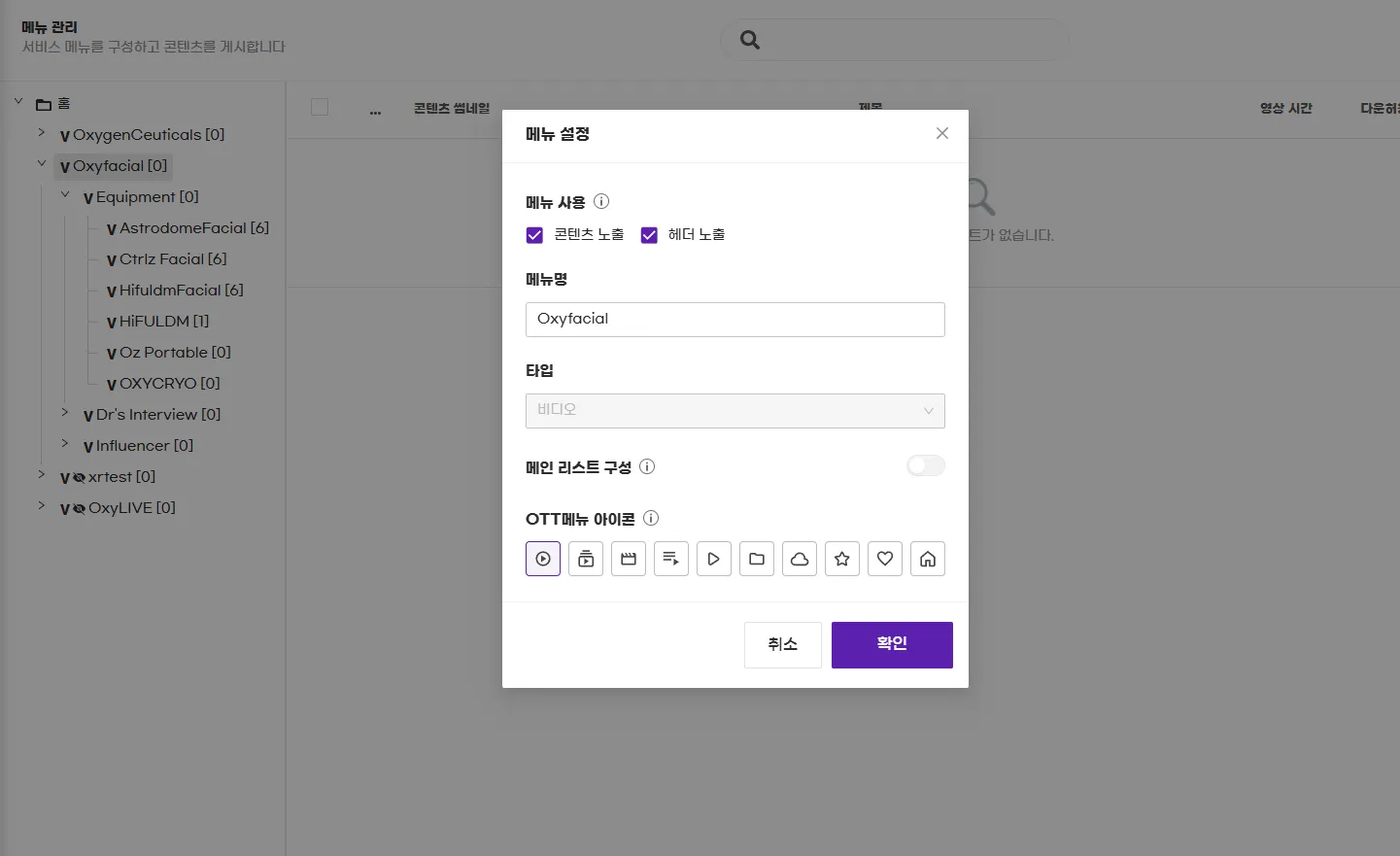Uncheck the 콘텐츠 노출 checkbox
Image resolution: width=1400 pixels, height=856 pixels.
click(534, 235)
